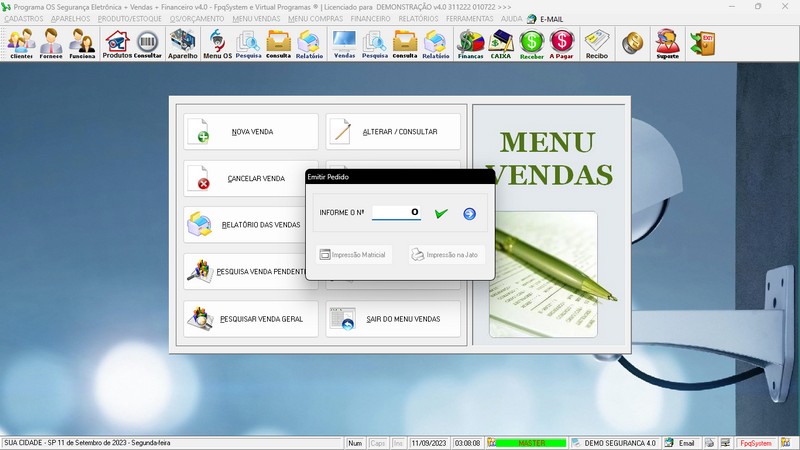This screenshot has width=800, height=450.
Task: Open the Produtos camera-house icon
Action: point(117,44)
